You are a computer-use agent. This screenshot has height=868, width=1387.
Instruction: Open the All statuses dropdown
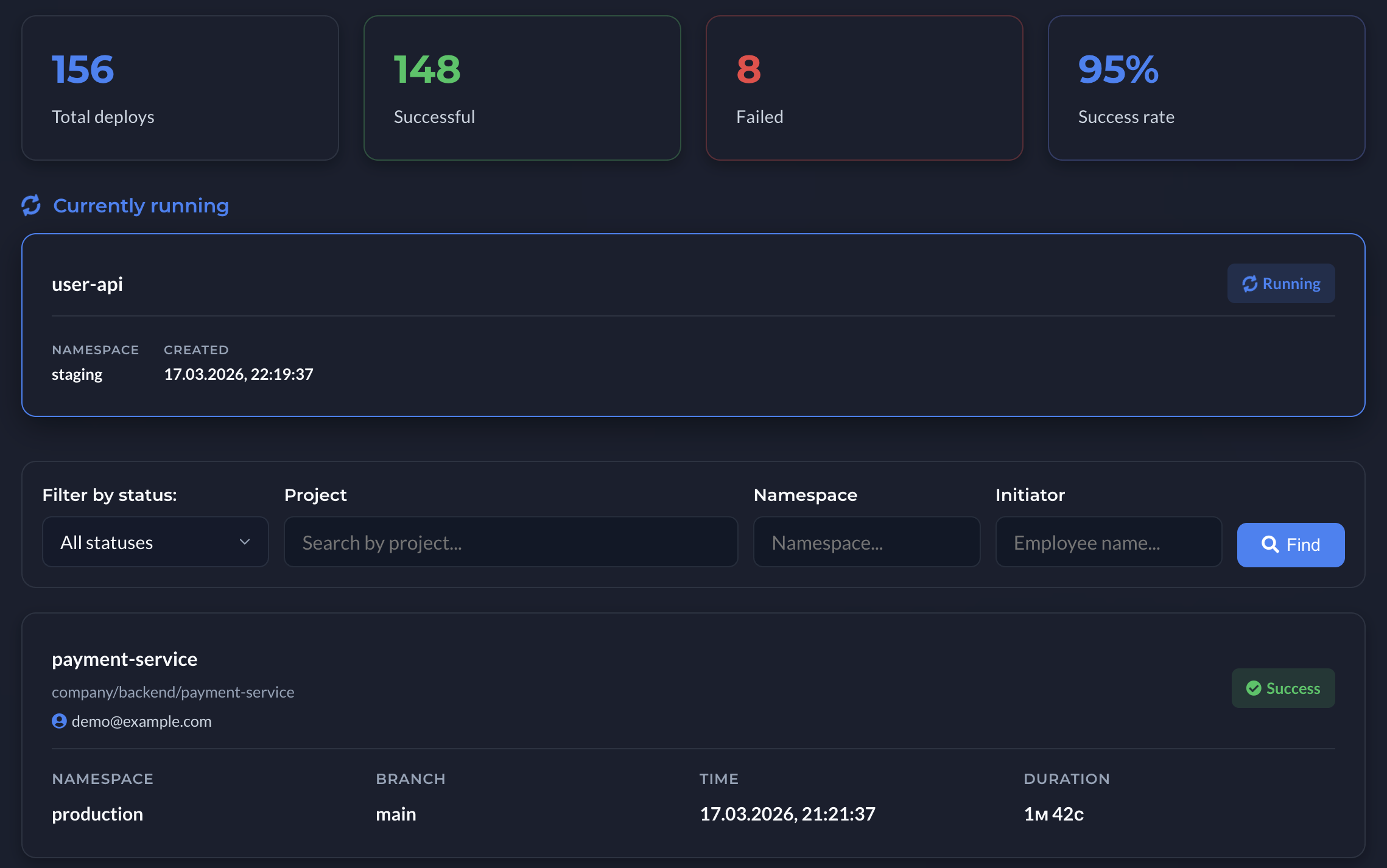tap(154, 542)
